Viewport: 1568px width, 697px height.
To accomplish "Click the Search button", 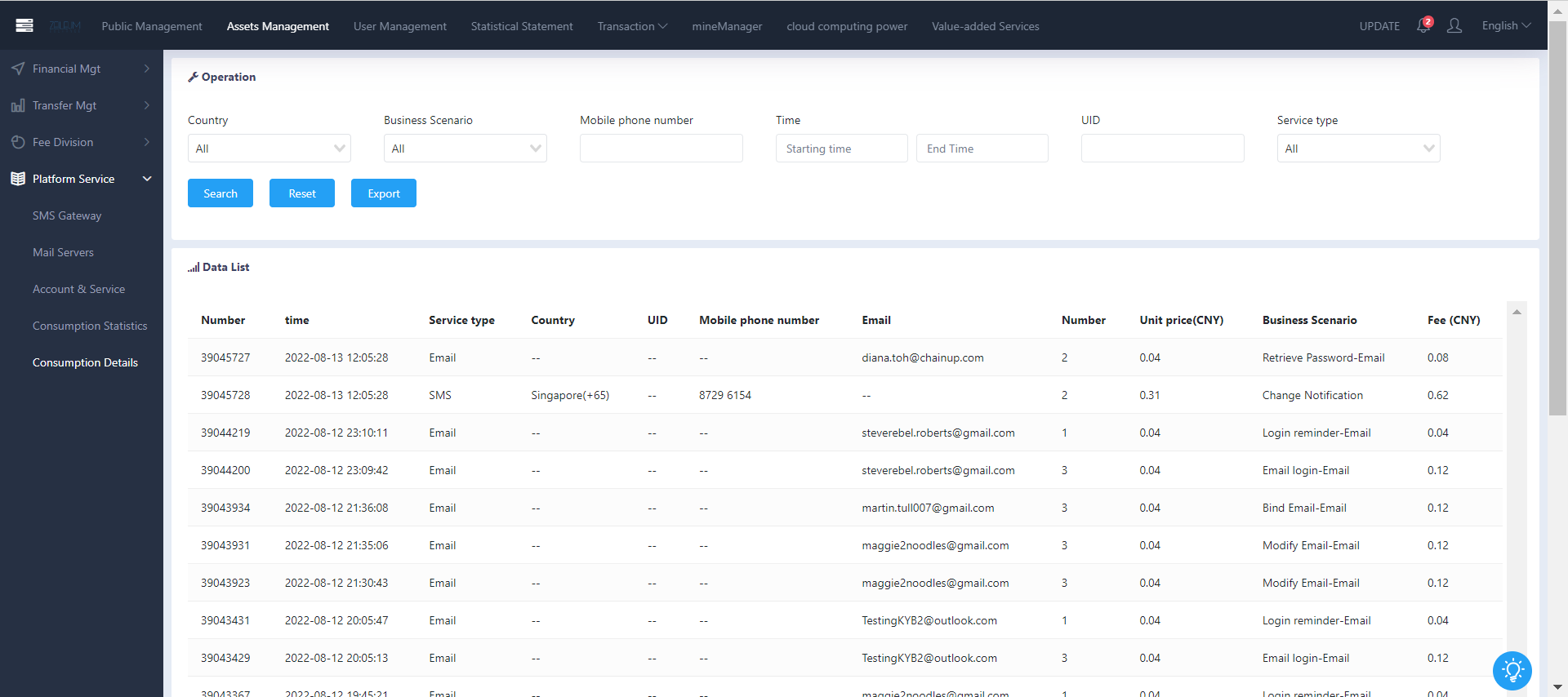I will [x=220, y=193].
